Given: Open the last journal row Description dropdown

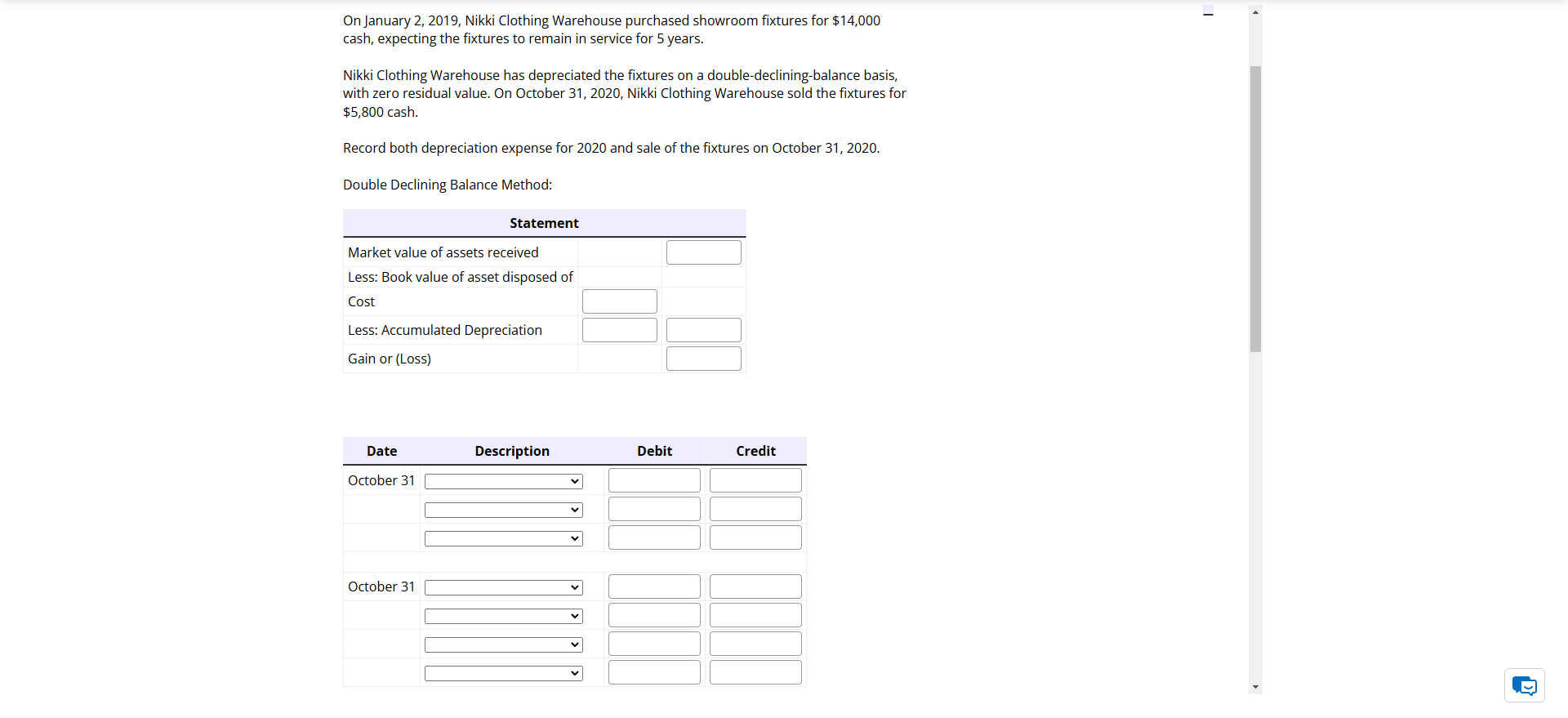Looking at the screenshot, I should coord(504,673).
